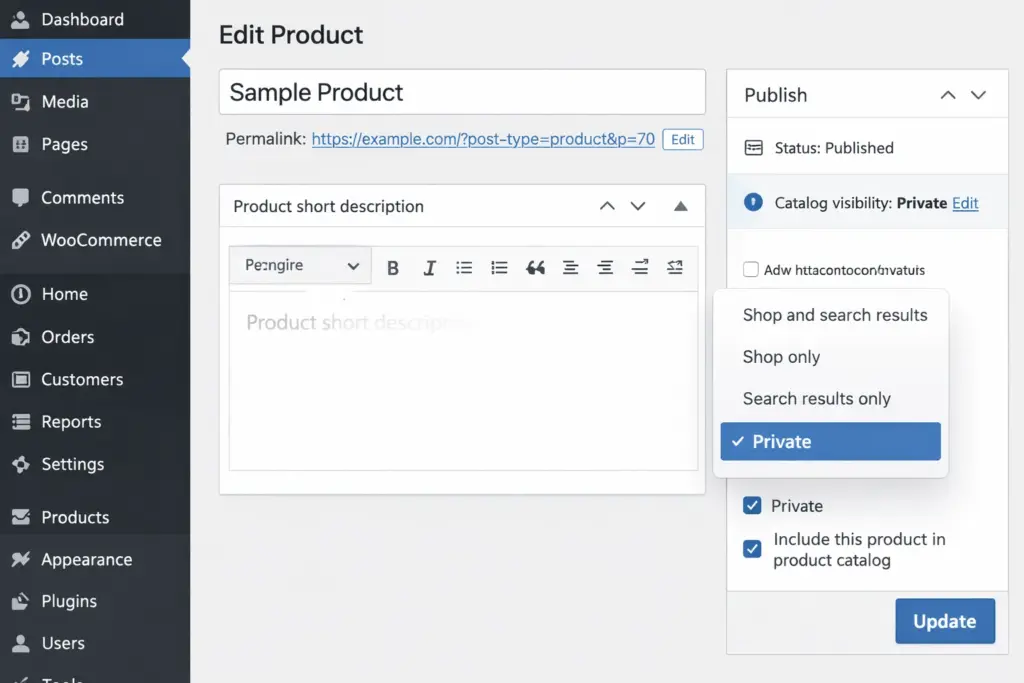Open the paragraph style dropdown in the editor
This screenshot has height=683, width=1024.
tap(299, 265)
